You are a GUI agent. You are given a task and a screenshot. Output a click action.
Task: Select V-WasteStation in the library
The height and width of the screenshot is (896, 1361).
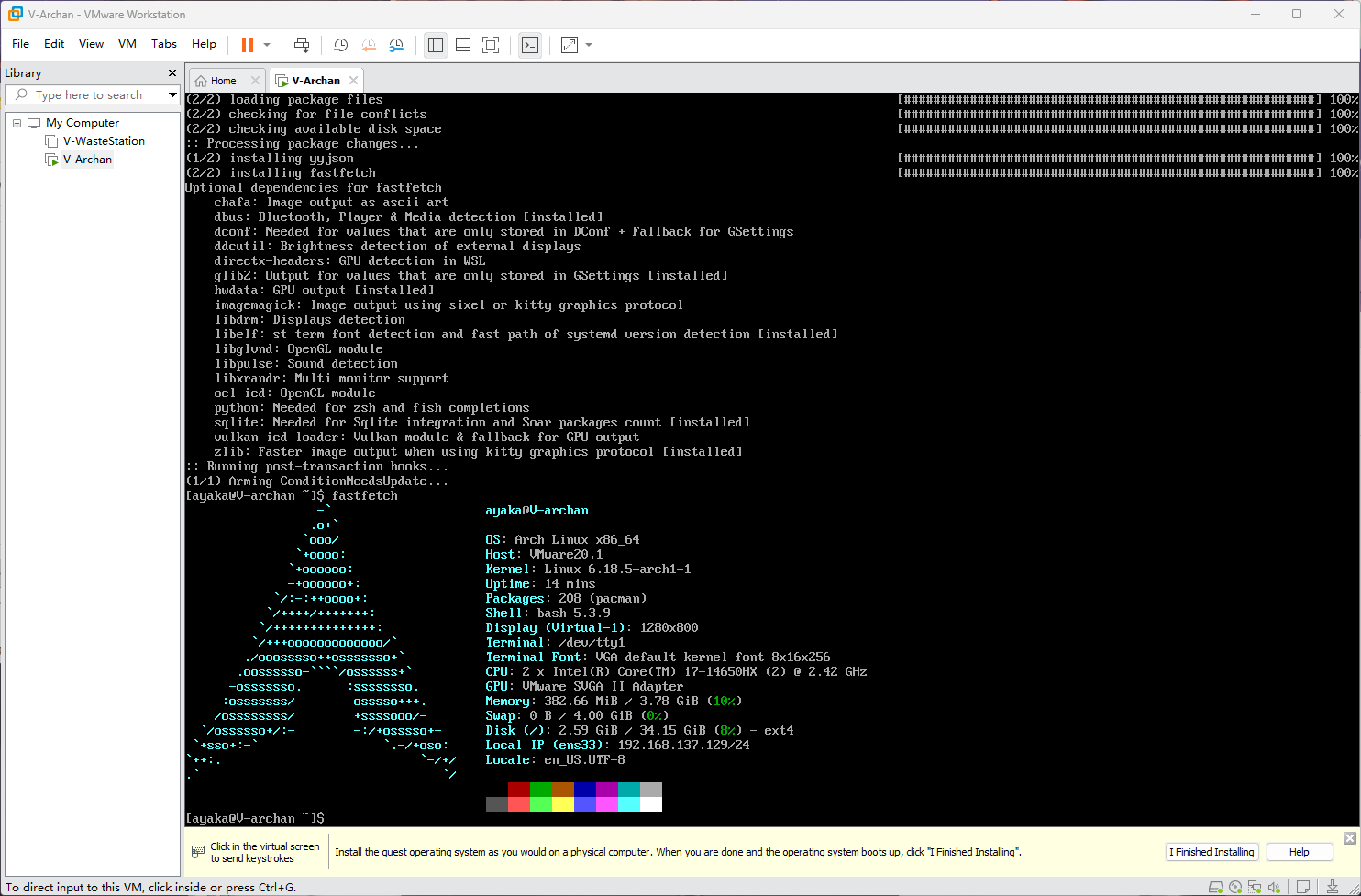(x=104, y=141)
